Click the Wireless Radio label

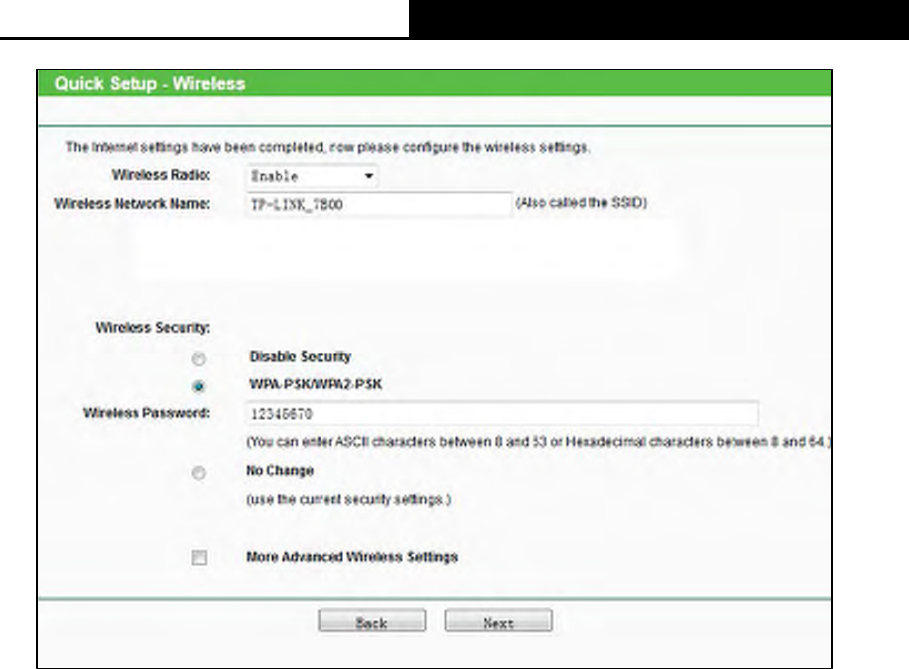point(161,174)
